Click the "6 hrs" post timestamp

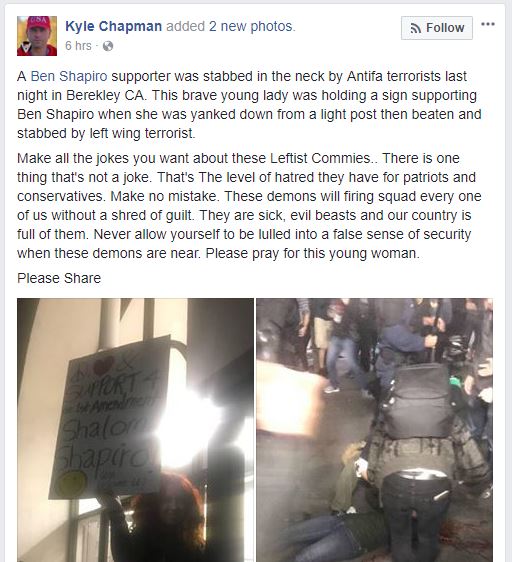[78, 46]
